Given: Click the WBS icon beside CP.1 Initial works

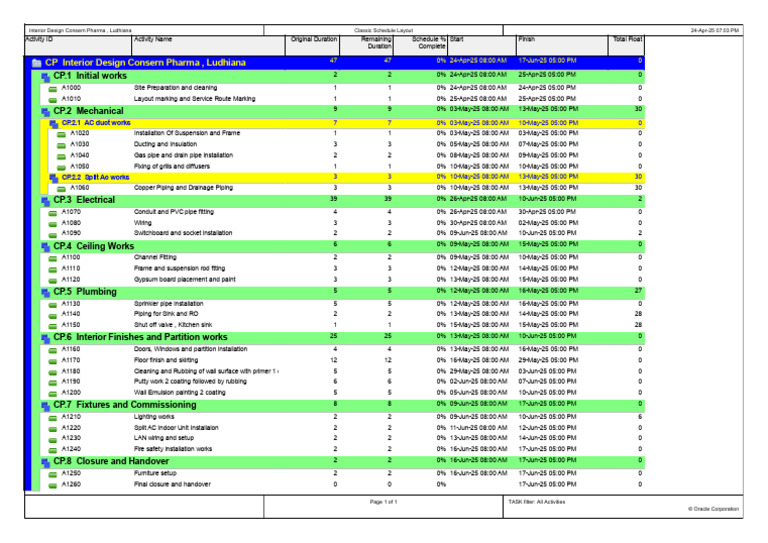Looking at the screenshot, I should [46, 76].
